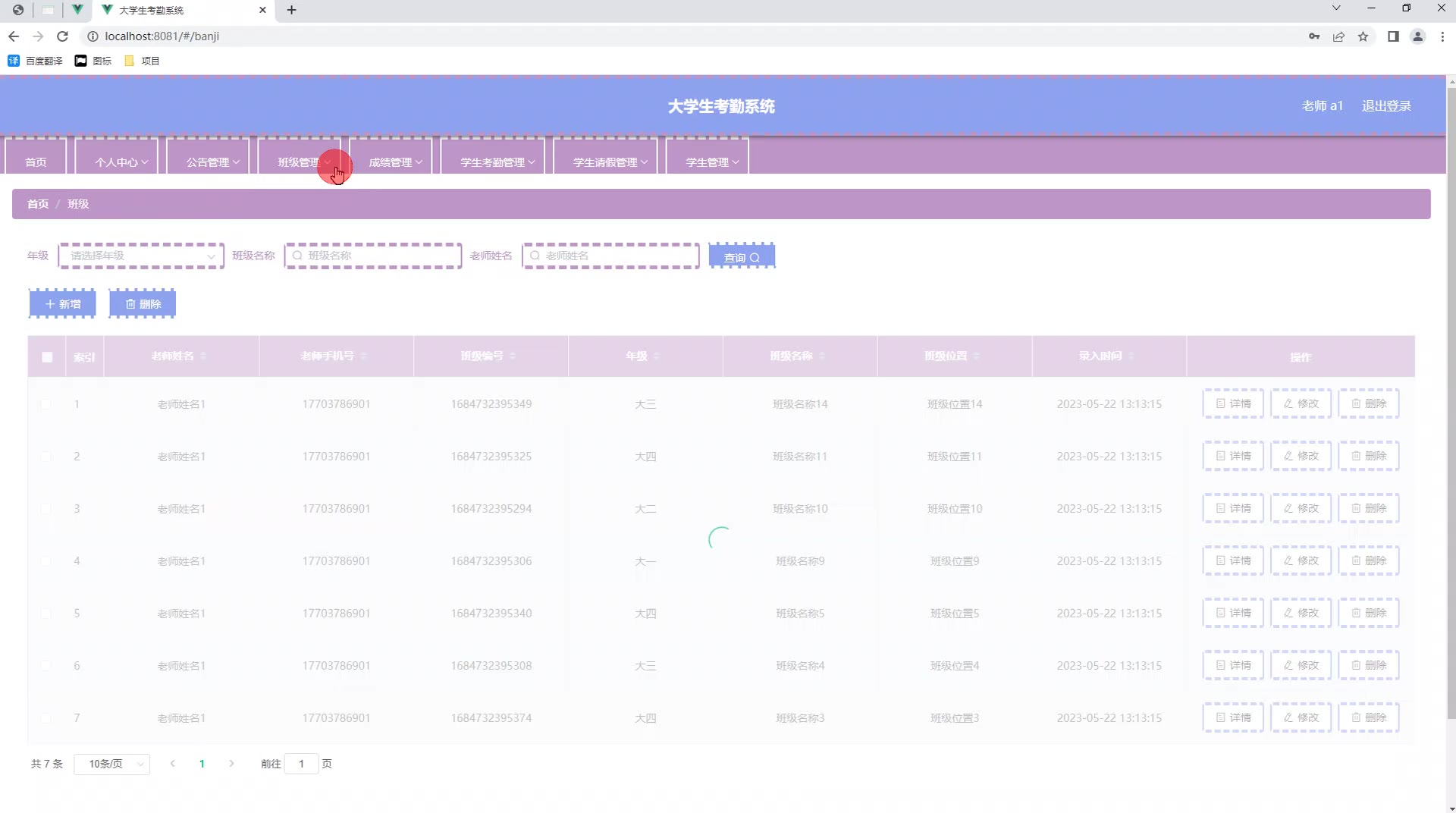Expand the 公告管理 menu

point(209,157)
